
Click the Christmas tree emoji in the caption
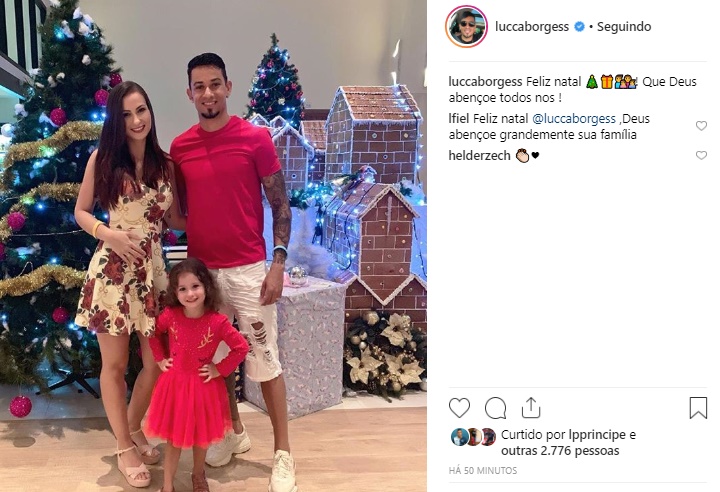click(592, 82)
